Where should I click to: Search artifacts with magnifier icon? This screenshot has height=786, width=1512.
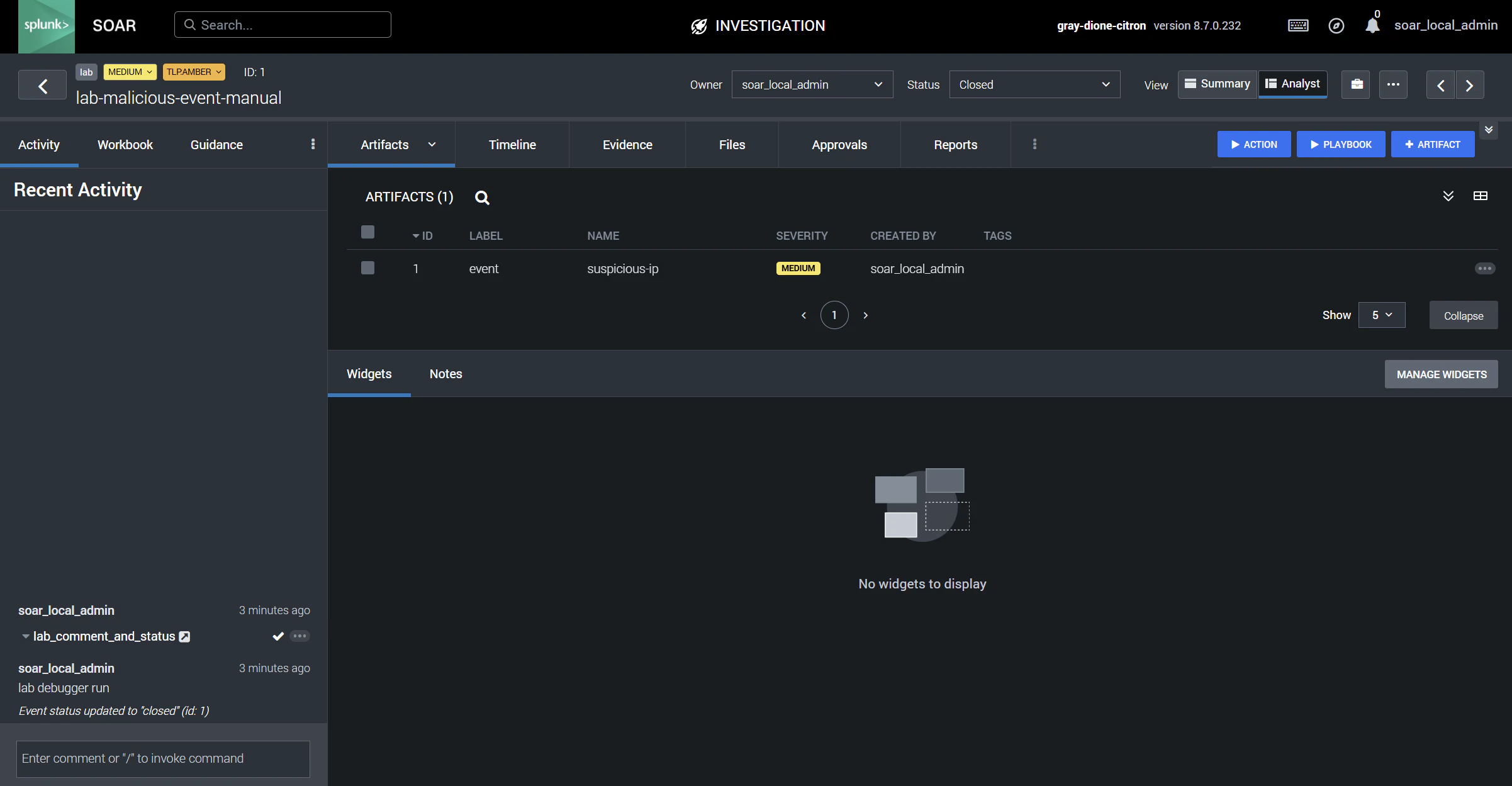coord(482,198)
